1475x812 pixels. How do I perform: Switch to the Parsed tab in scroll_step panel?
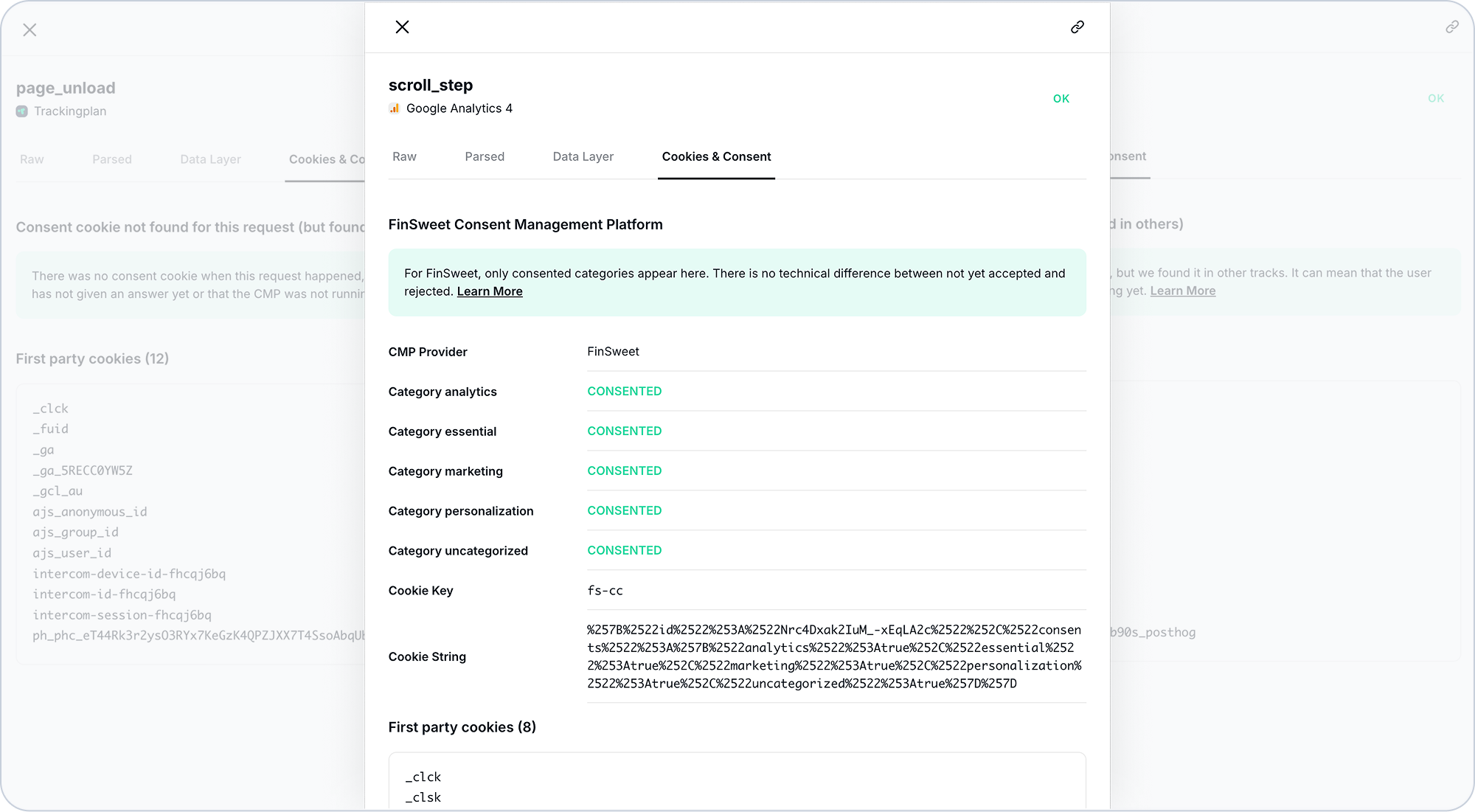click(x=485, y=156)
